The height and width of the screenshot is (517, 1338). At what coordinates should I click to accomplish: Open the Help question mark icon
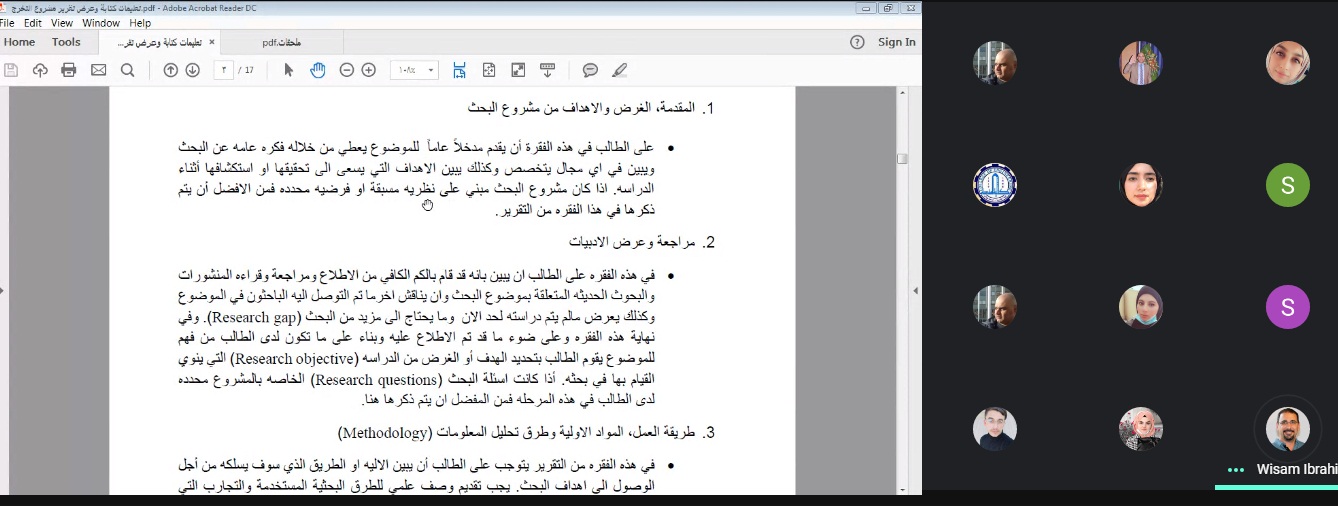coord(857,42)
